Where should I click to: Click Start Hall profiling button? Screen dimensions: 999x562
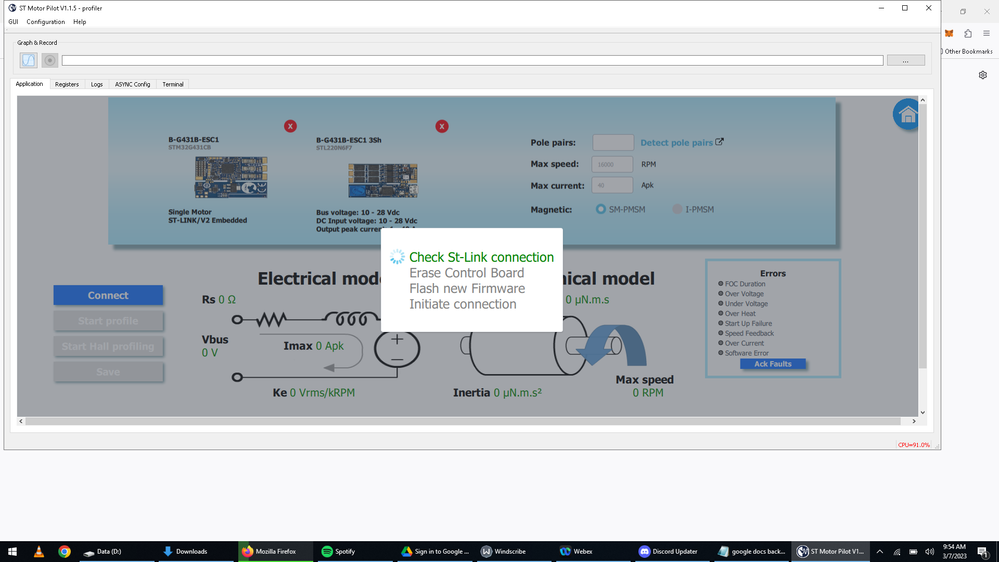(108, 346)
